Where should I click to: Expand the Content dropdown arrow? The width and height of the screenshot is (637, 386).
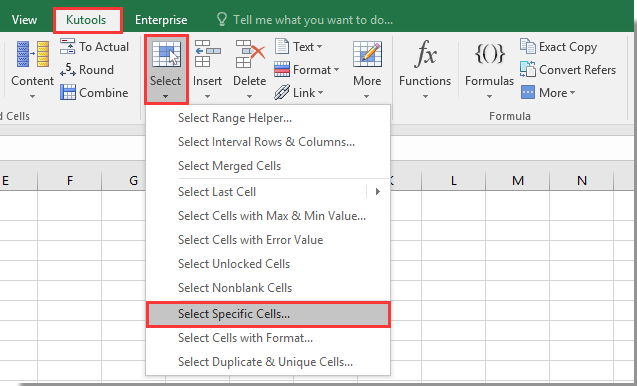click(x=32, y=97)
